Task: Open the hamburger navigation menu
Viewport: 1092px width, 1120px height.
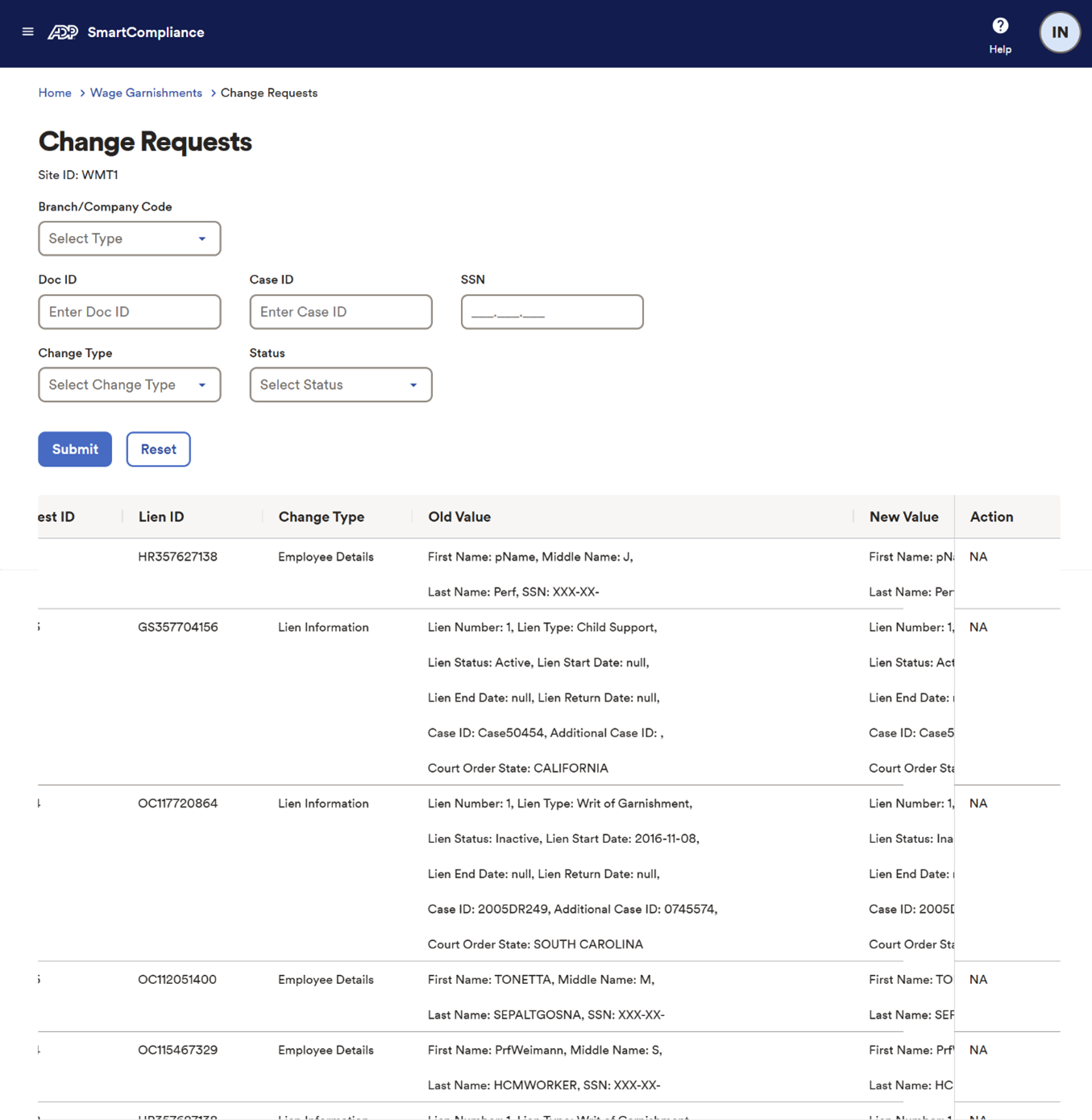Action: (x=27, y=32)
